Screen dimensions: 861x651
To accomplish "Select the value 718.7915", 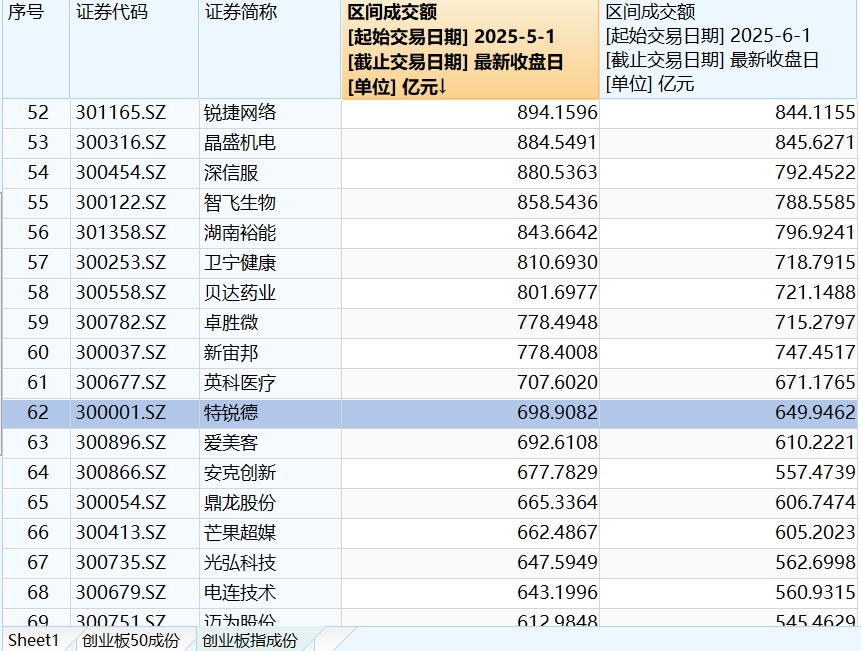I will pos(728,263).
